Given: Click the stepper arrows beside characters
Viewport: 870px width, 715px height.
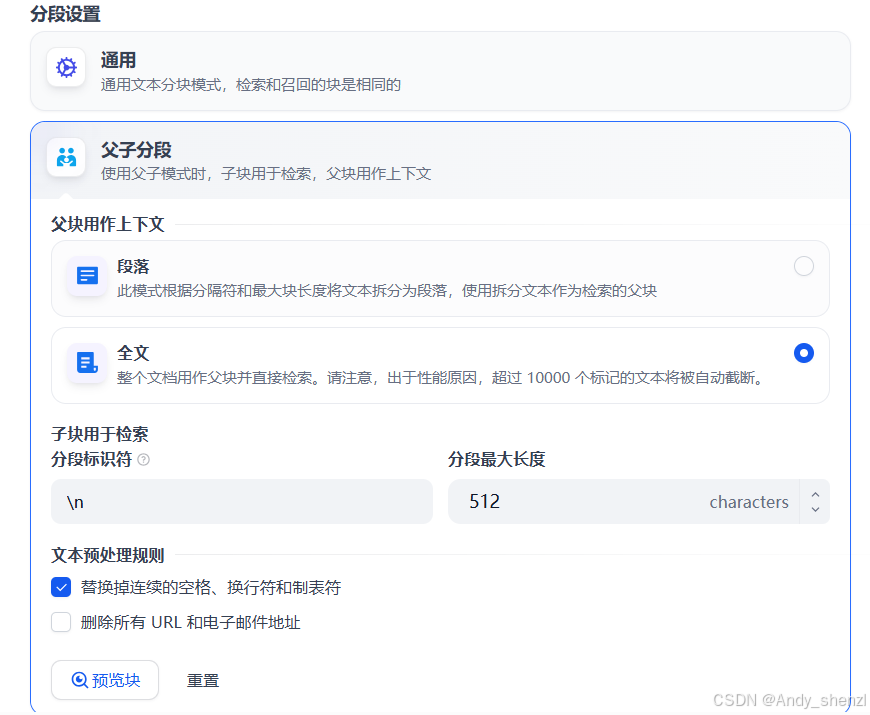Looking at the screenshot, I should (817, 501).
